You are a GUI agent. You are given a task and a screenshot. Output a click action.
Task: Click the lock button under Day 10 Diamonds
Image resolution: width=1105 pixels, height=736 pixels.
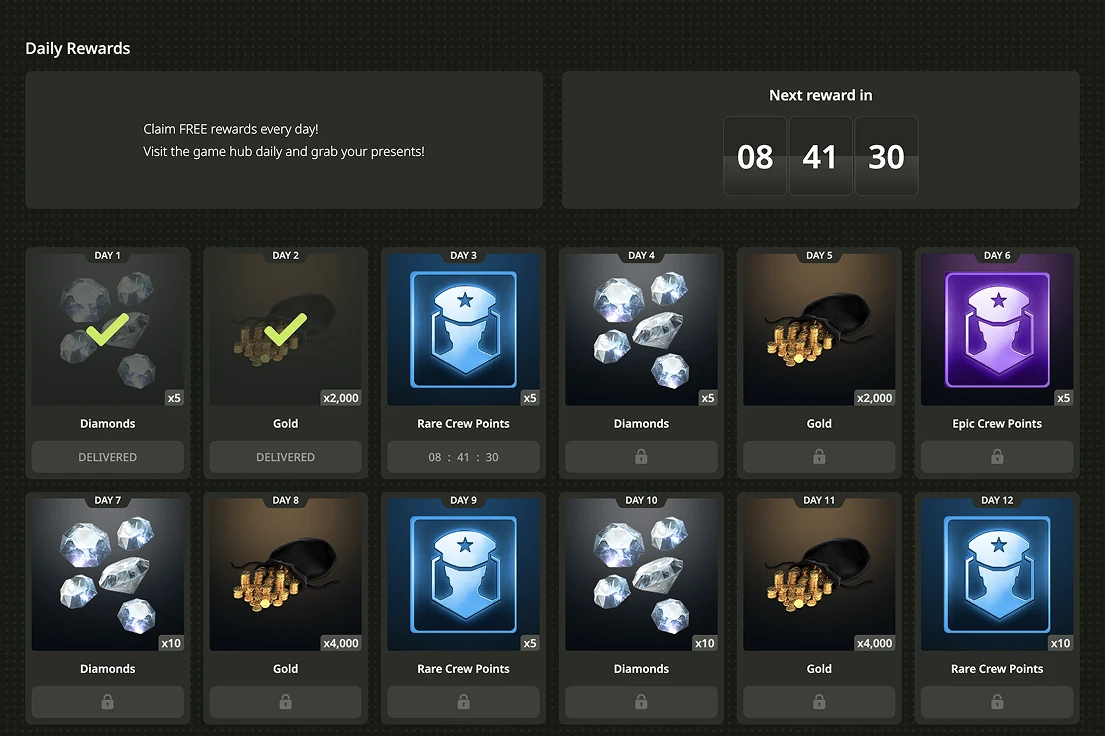[641, 702]
